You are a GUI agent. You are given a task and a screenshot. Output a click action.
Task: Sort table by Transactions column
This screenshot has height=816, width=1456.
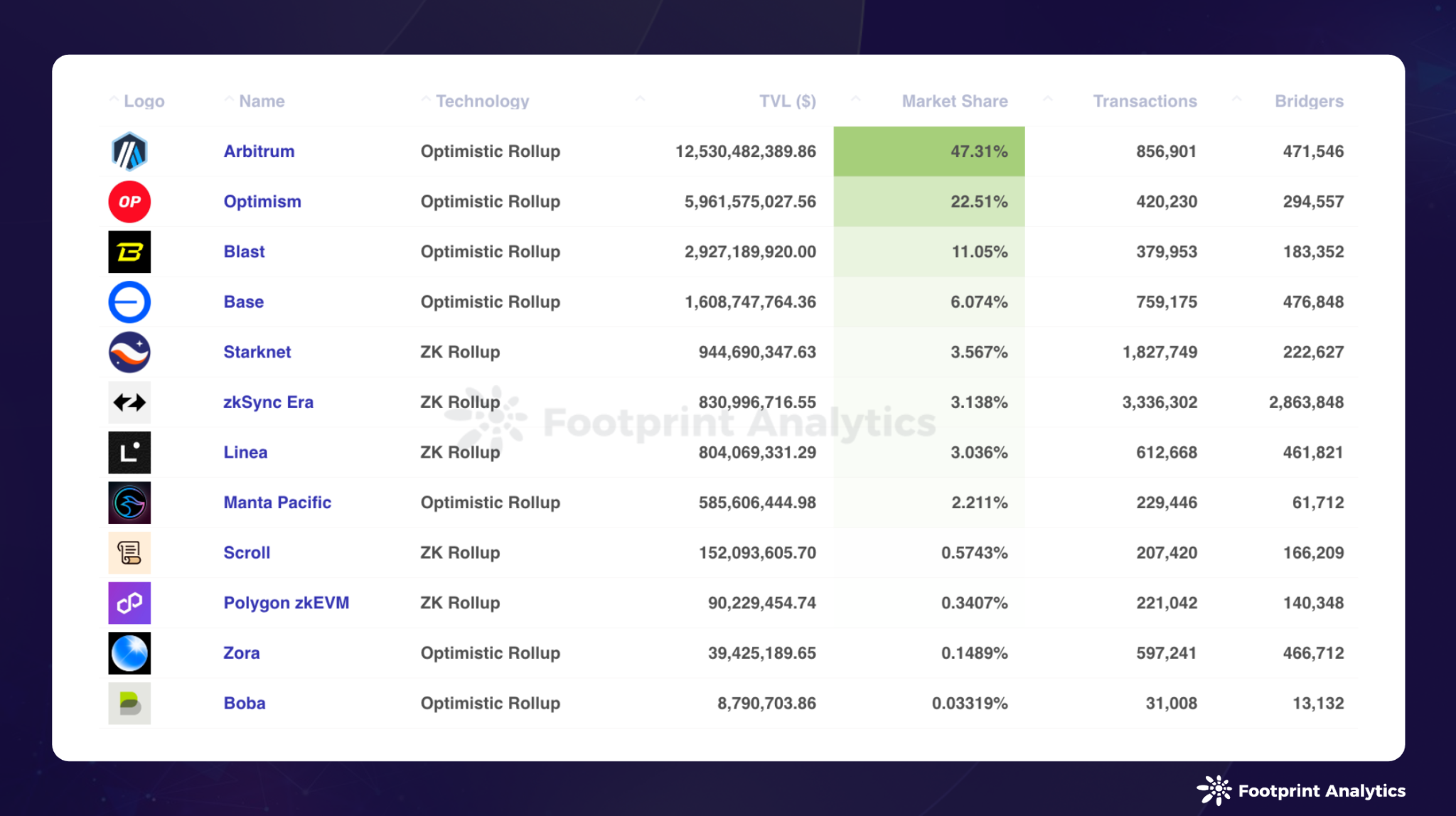click(1145, 101)
